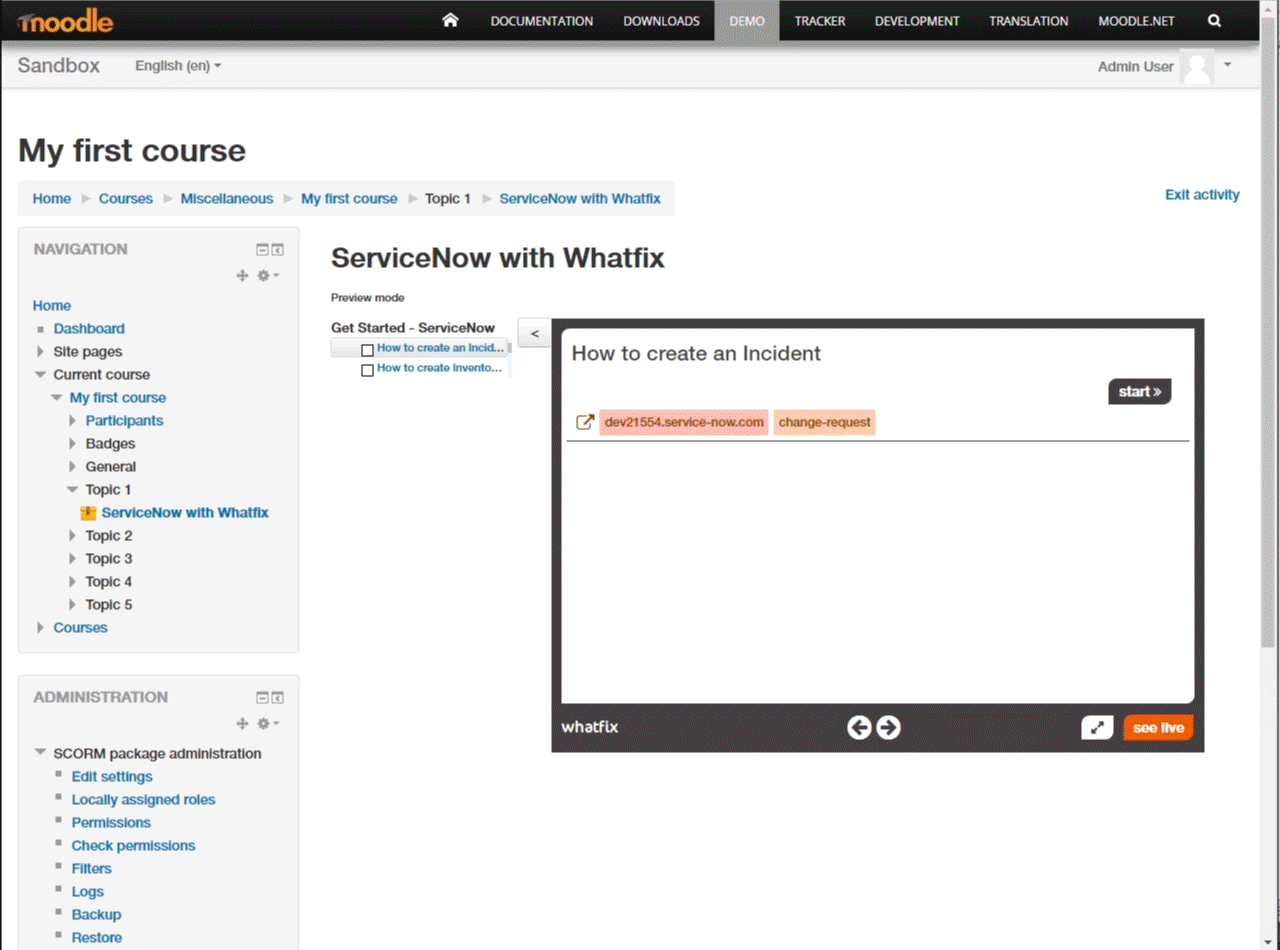This screenshot has width=1280, height=950.
Task: Open the Development menu item
Action: 917,21
